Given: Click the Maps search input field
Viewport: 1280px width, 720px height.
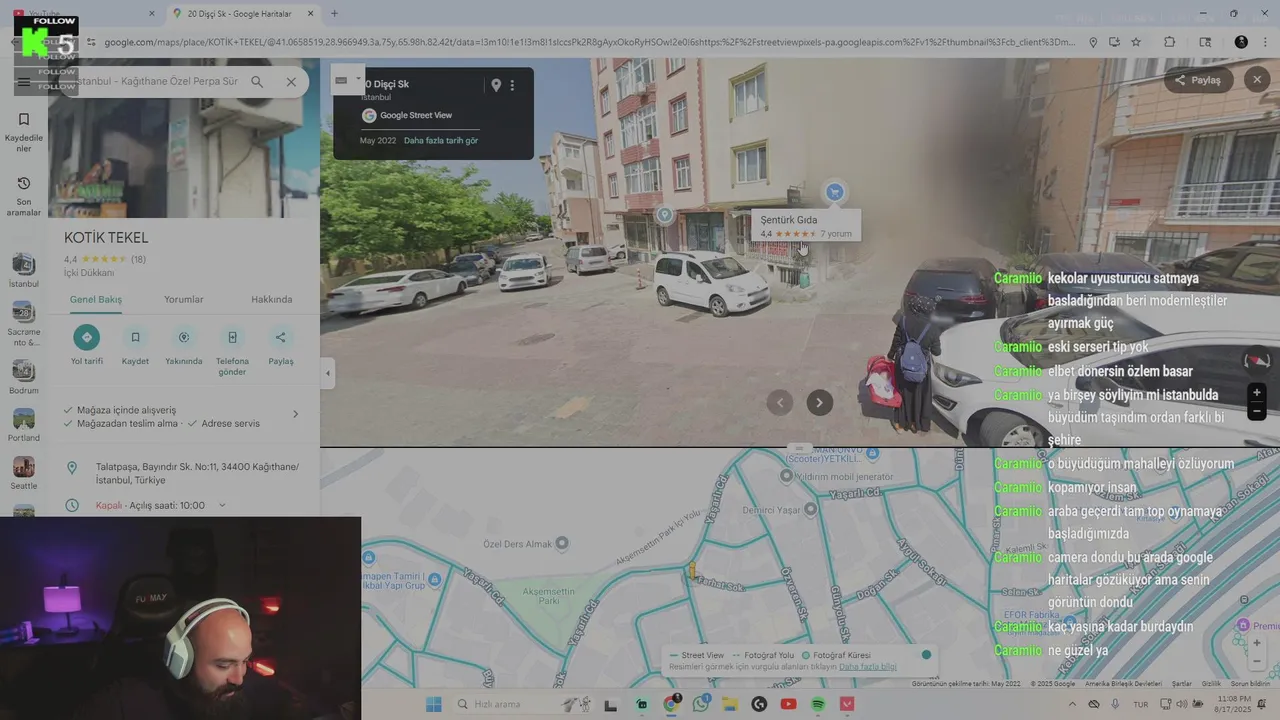Looking at the screenshot, I should tap(155, 82).
